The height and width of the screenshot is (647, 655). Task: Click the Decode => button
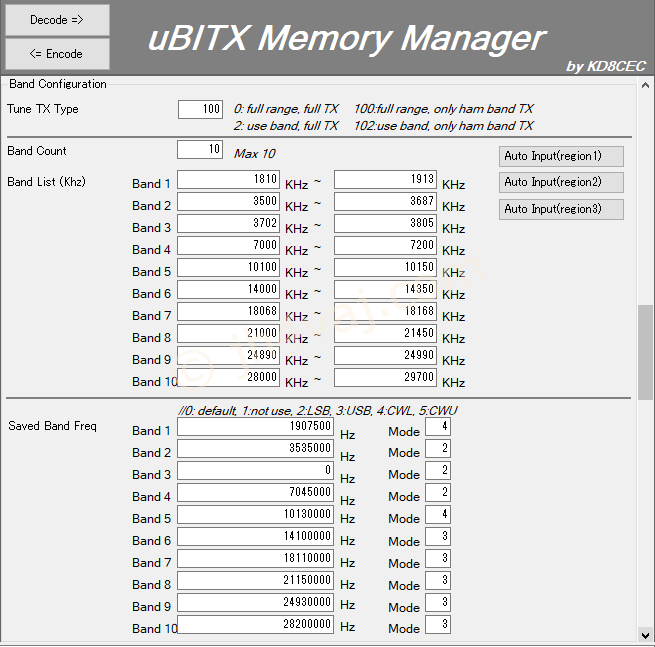[57, 20]
